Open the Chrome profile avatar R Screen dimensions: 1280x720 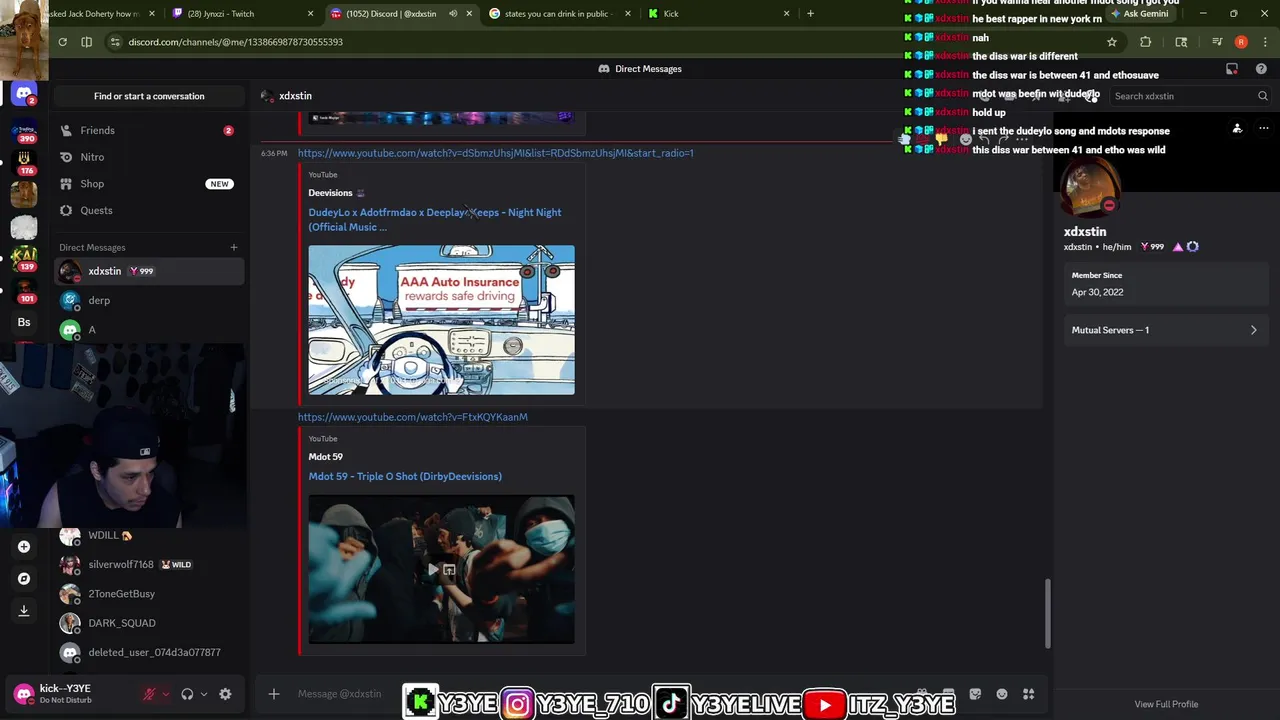pos(1241,42)
